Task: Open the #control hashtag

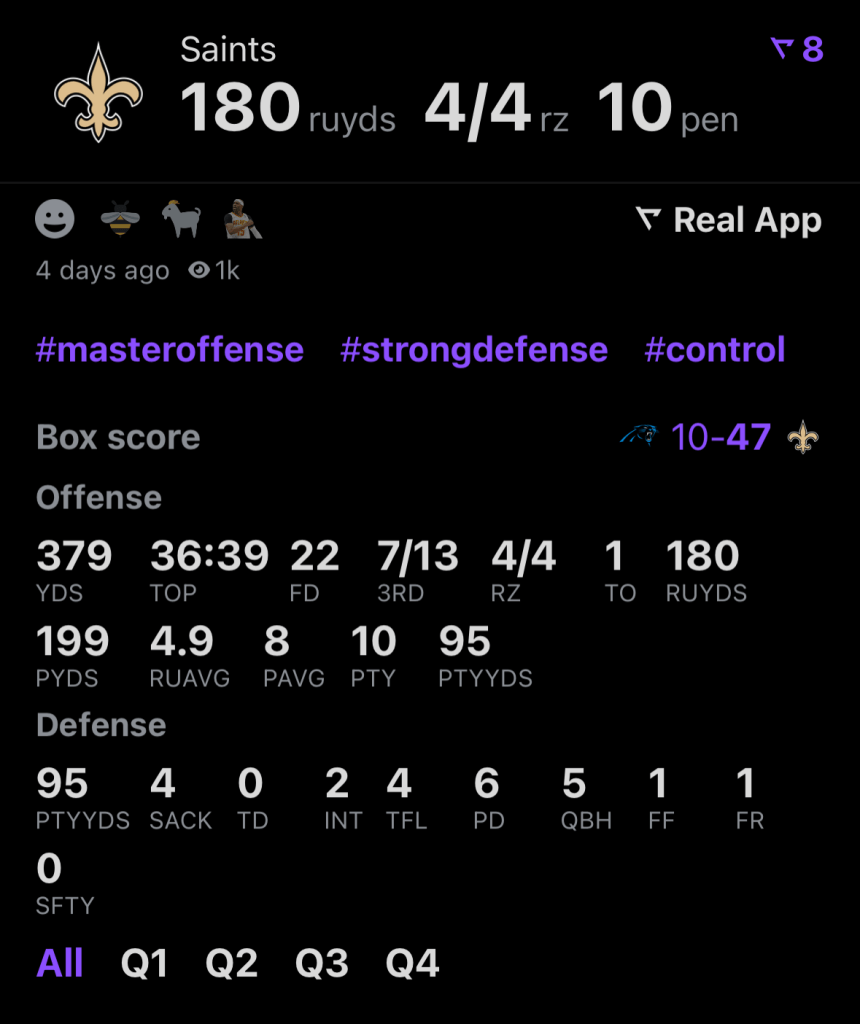Action: (715, 350)
